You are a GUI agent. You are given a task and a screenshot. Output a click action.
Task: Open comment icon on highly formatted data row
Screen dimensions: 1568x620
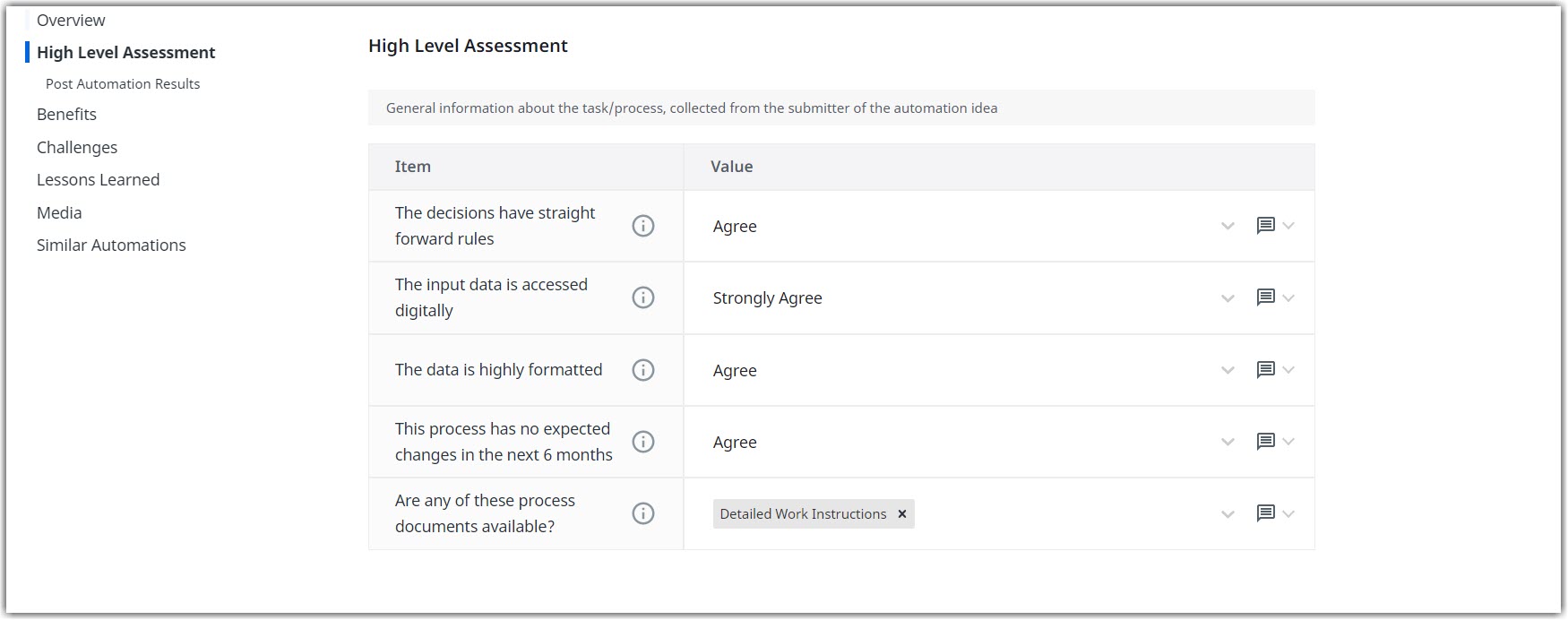1265,370
